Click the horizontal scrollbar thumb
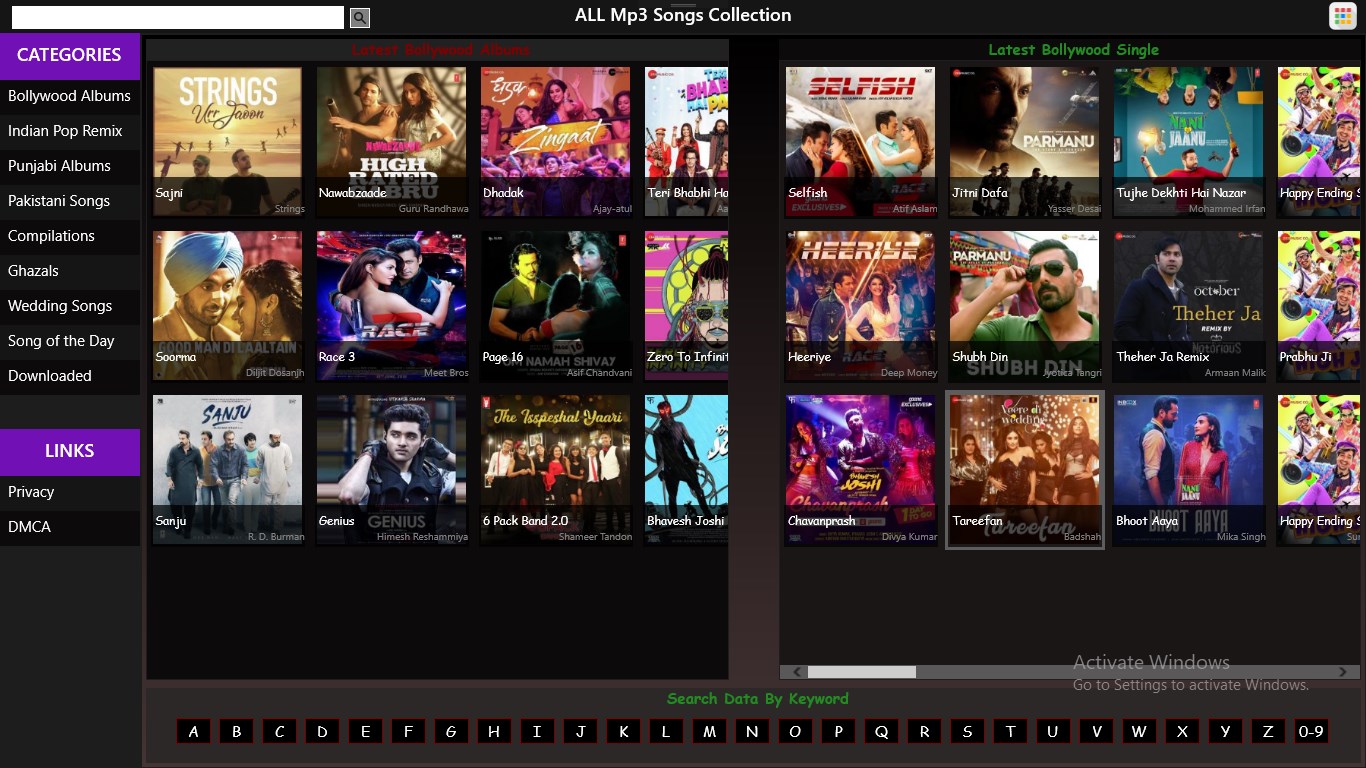This screenshot has width=1366, height=768. point(861,672)
